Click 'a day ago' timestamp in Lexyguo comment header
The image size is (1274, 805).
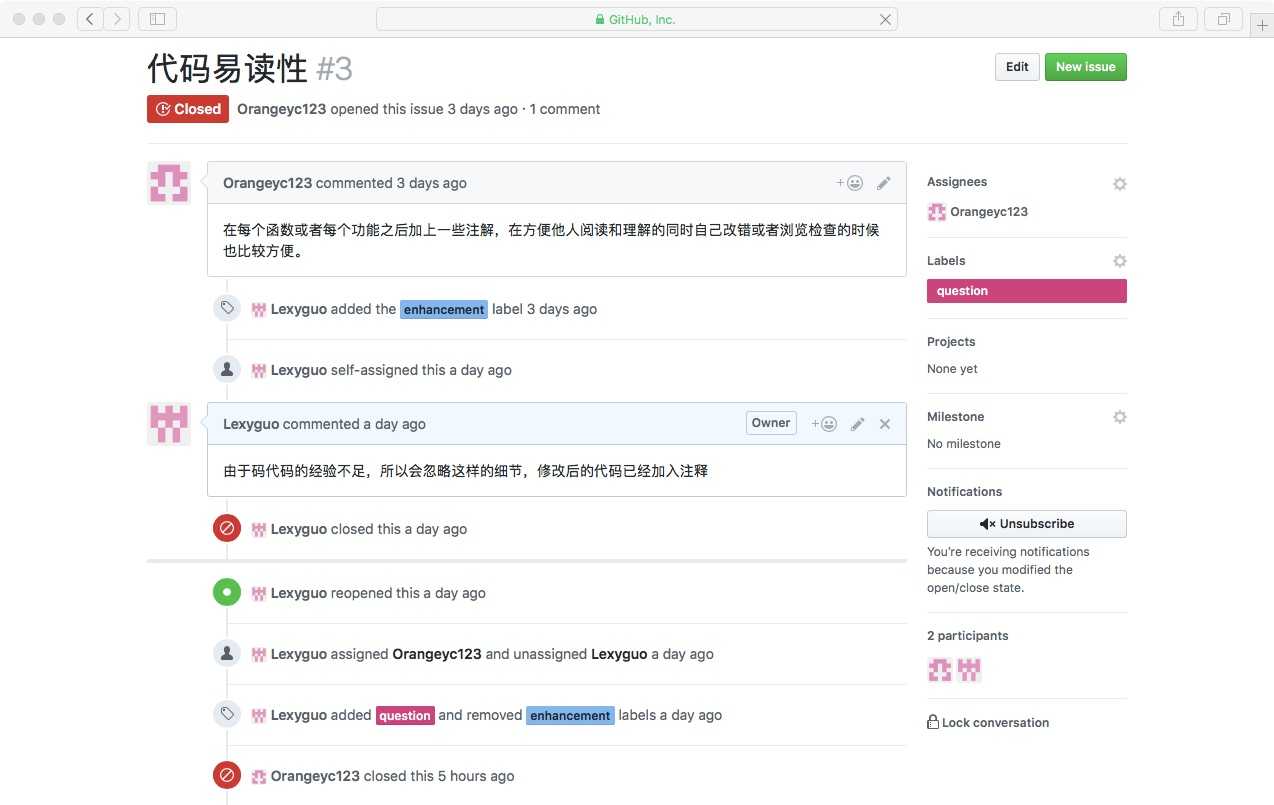(395, 424)
